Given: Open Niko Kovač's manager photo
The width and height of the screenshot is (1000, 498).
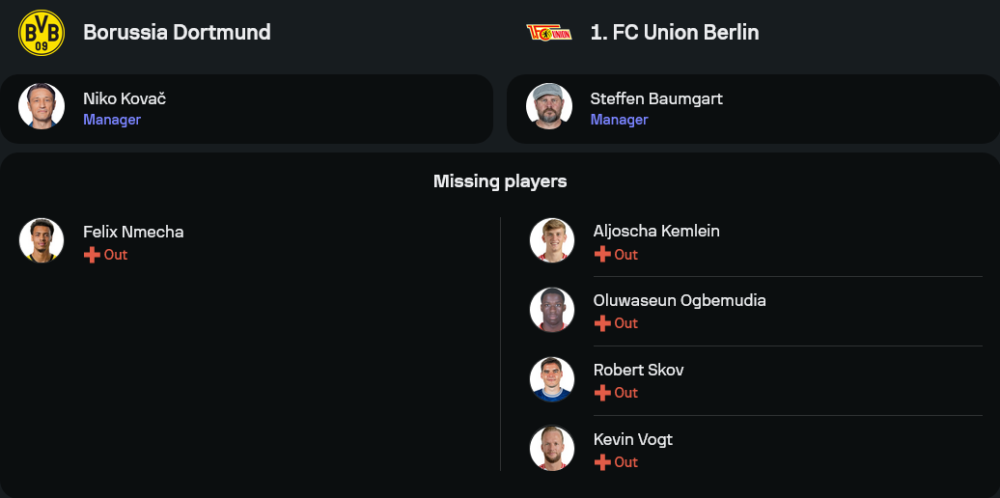Looking at the screenshot, I should [x=41, y=107].
